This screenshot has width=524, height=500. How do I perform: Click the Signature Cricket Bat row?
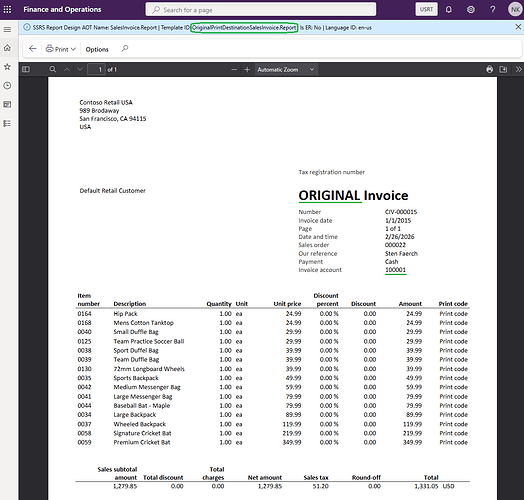coord(273,433)
